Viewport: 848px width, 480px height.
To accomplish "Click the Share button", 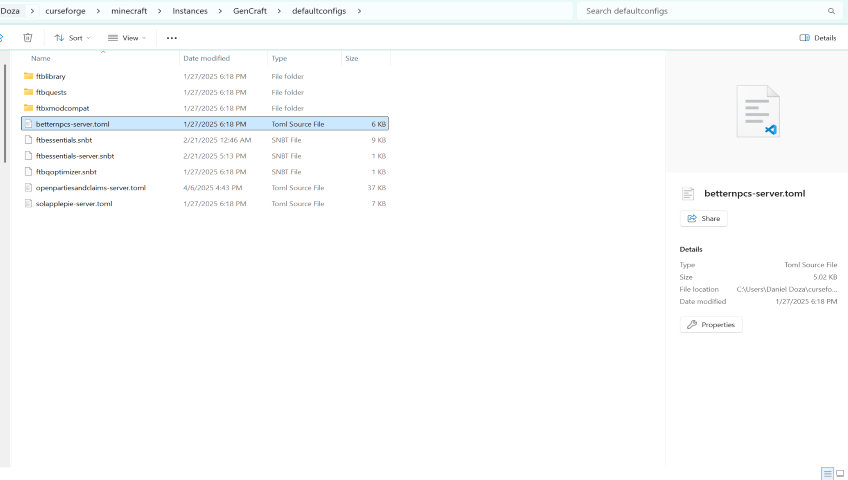I will [x=704, y=218].
